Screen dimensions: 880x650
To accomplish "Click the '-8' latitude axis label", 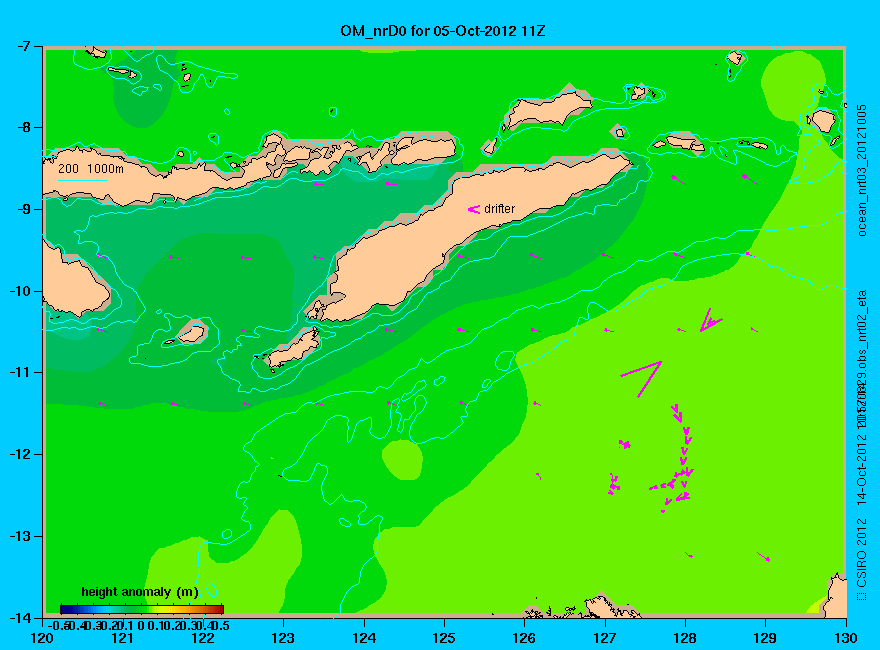I will tap(22, 127).
